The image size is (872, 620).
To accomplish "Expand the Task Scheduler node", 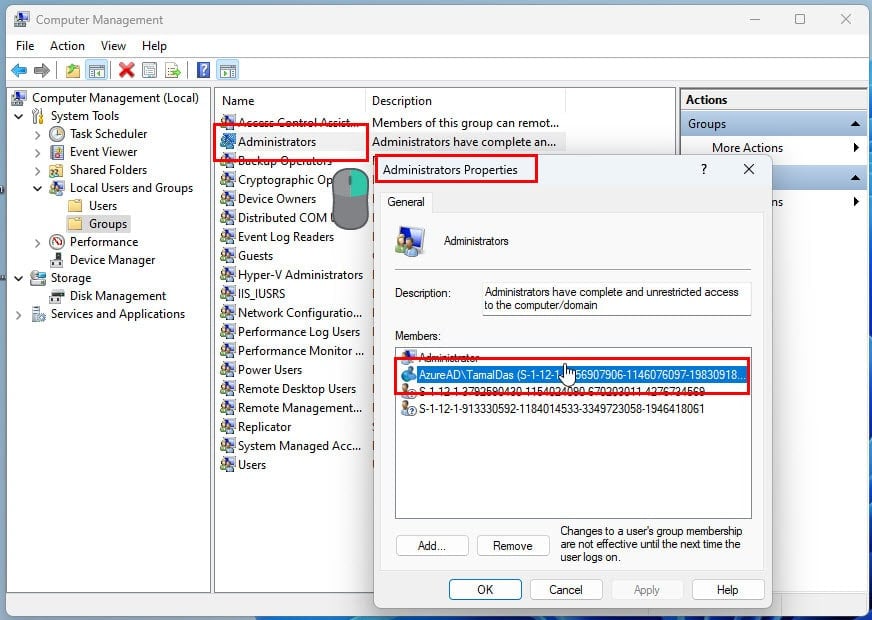I will coord(37,135).
